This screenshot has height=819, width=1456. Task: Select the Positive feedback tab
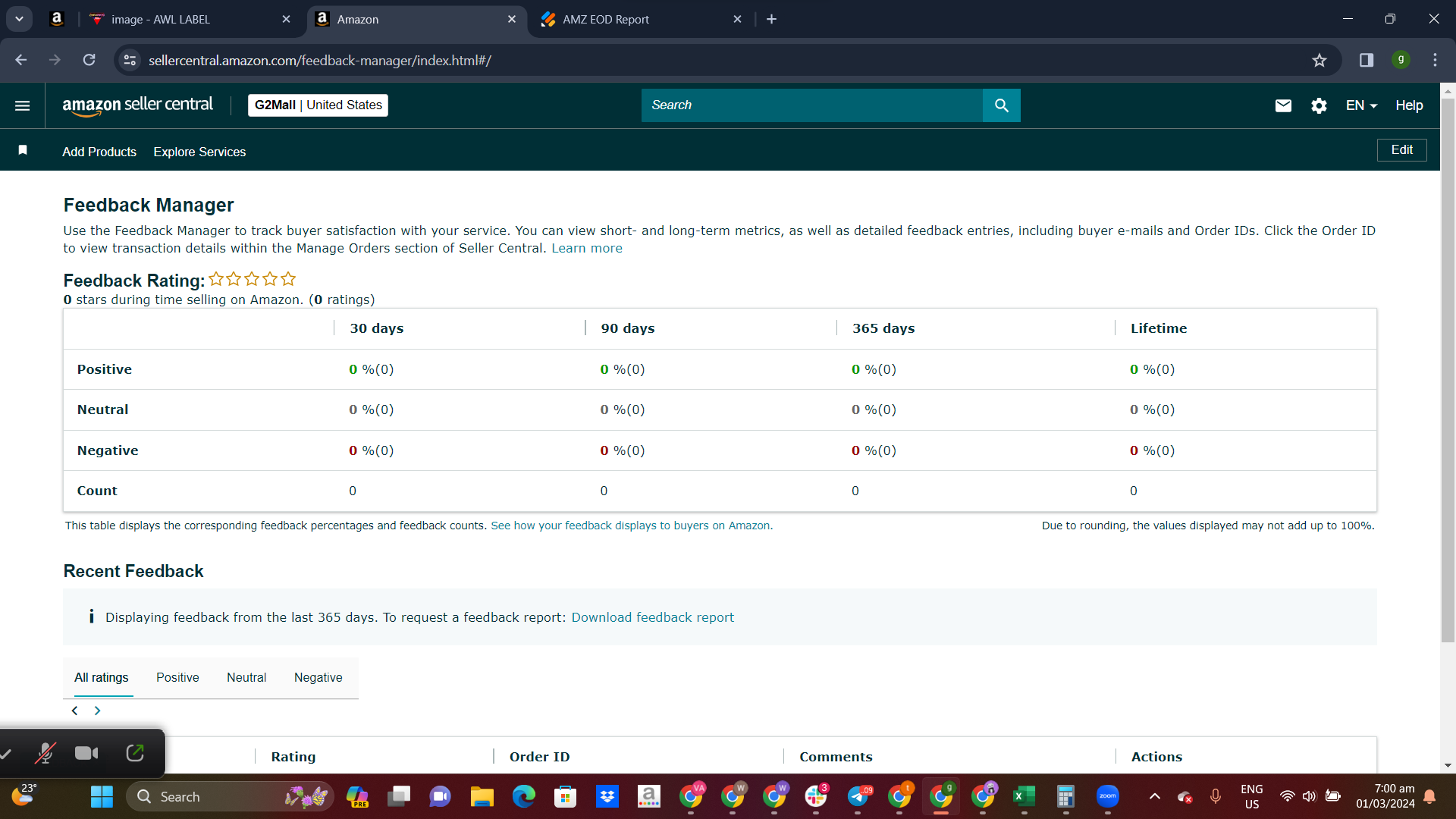click(x=177, y=677)
